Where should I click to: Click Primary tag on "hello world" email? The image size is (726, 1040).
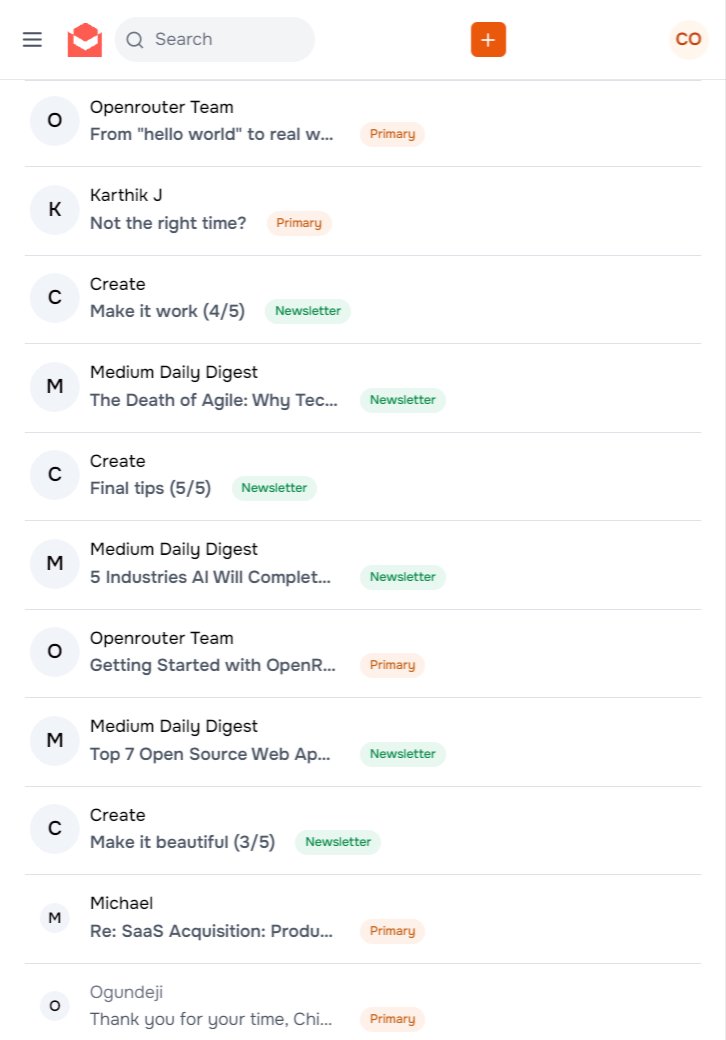click(392, 134)
